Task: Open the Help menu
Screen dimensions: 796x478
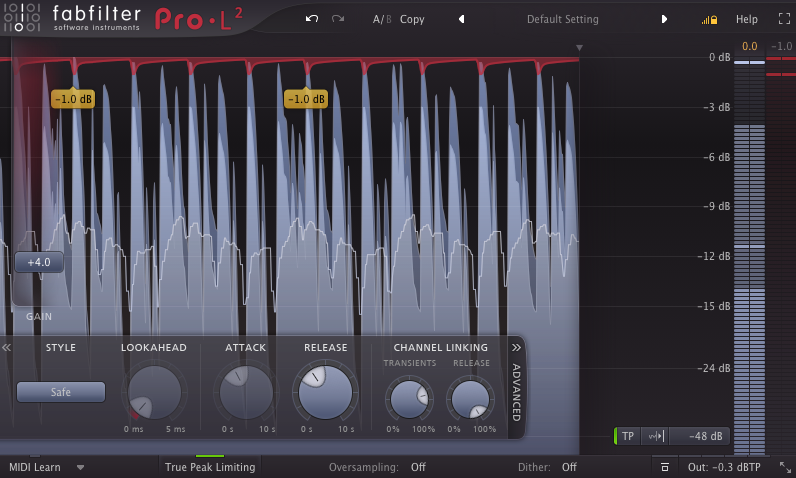Action: pyautogui.click(x=746, y=19)
